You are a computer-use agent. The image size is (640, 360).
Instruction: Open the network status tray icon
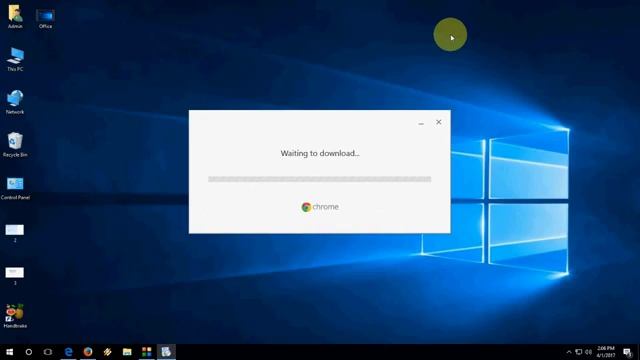579,352
